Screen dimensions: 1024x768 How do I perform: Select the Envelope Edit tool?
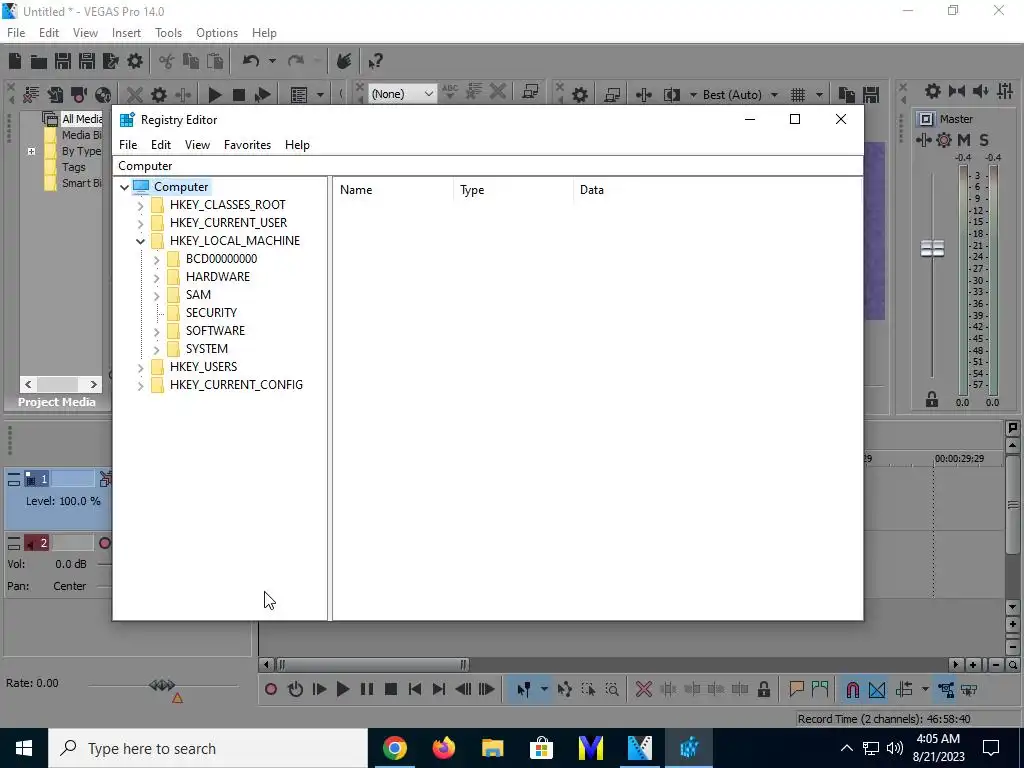[x=565, y=689]
